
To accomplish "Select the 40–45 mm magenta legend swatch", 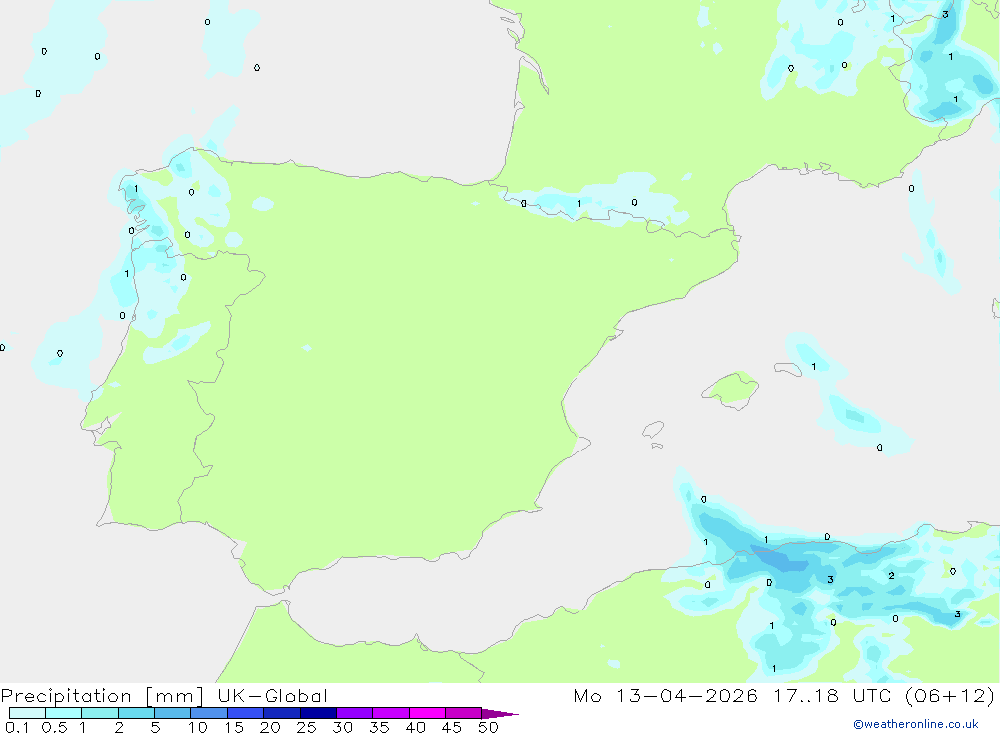I will (x=427, y=713).
